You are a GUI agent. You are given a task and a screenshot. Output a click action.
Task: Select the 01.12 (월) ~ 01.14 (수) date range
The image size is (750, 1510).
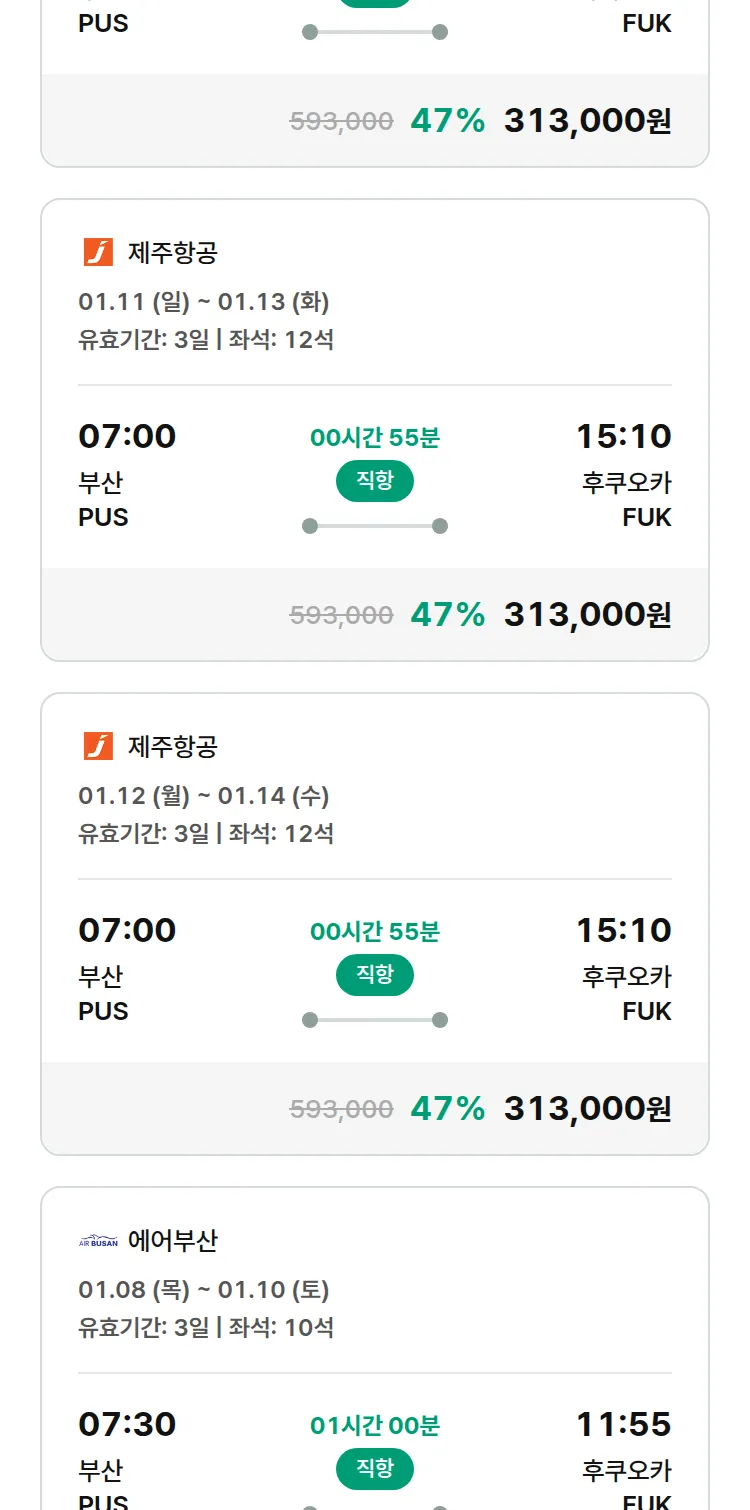coord(204,796)
